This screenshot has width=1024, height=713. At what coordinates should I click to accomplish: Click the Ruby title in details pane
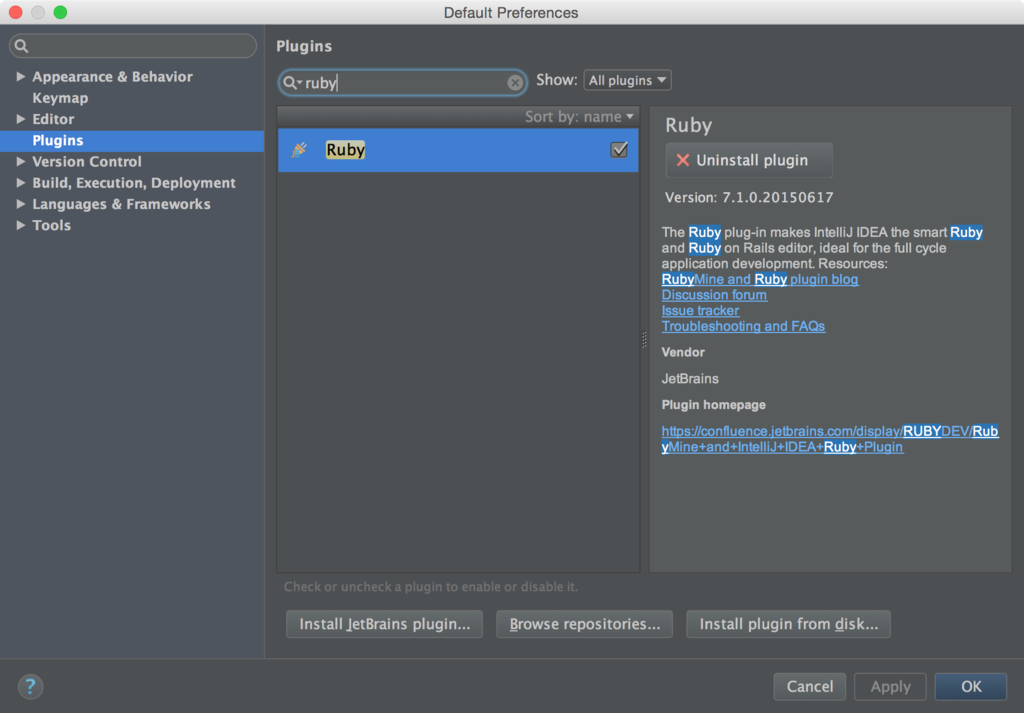pos(688,125)
